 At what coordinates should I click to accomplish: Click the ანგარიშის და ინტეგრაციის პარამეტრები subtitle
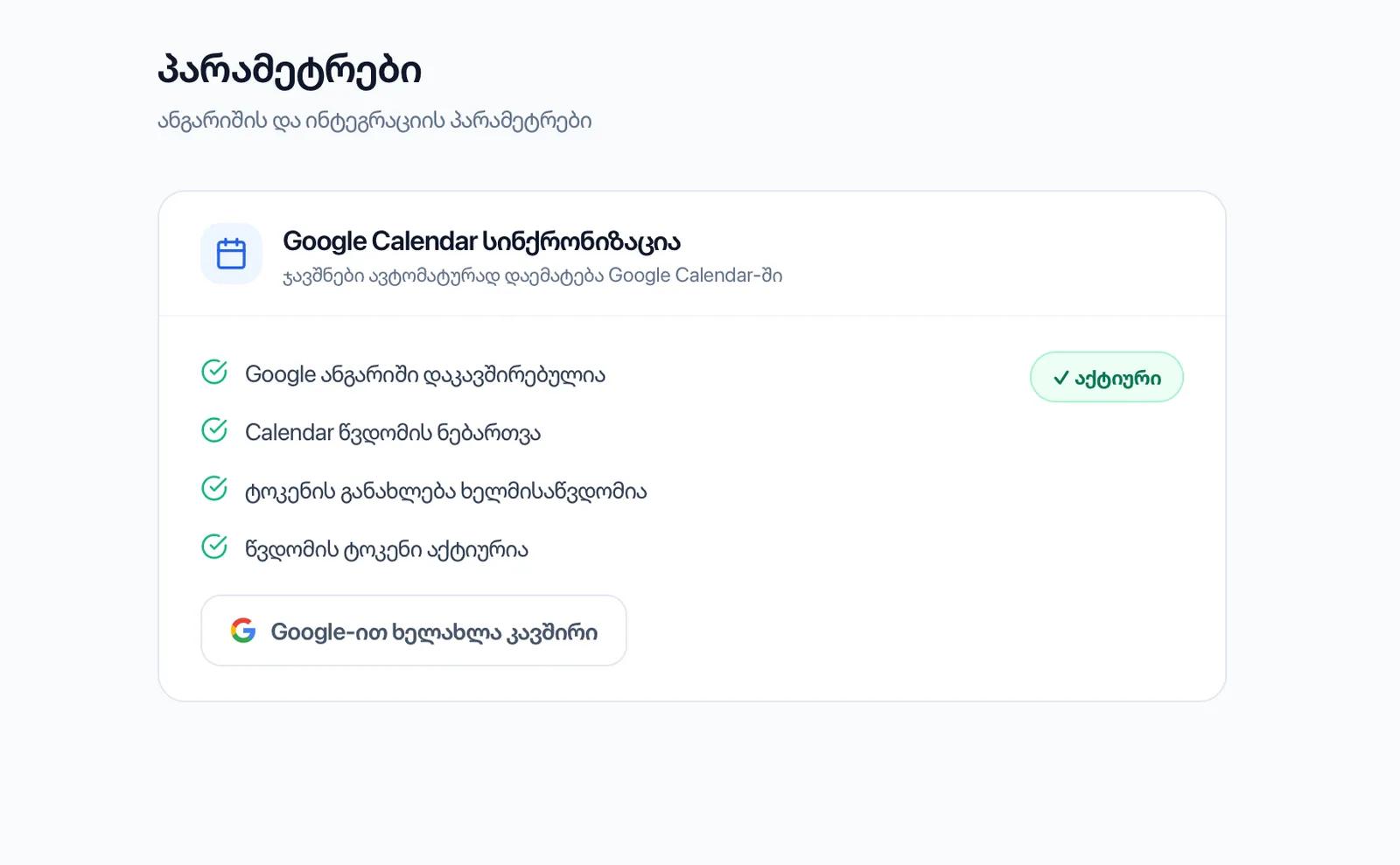(x=374, y=121)
